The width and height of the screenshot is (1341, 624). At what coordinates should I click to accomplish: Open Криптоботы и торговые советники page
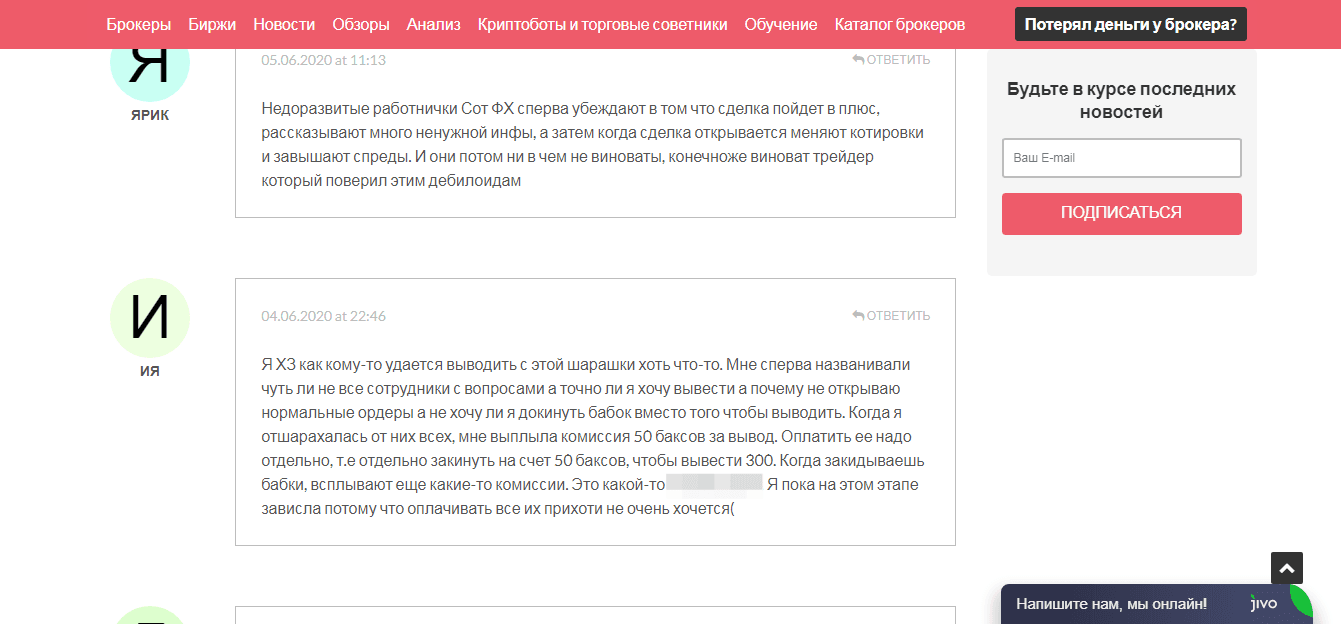[602, 24]
